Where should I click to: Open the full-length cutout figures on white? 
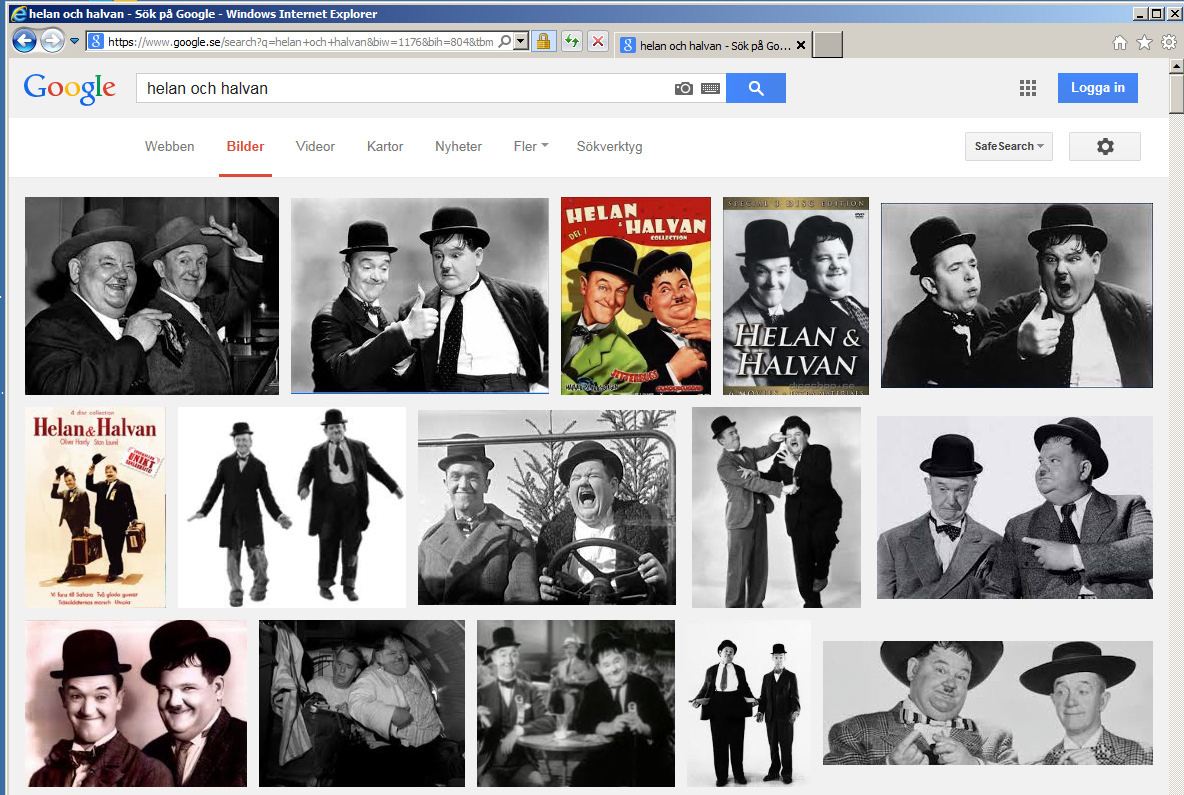click(291, 507)
